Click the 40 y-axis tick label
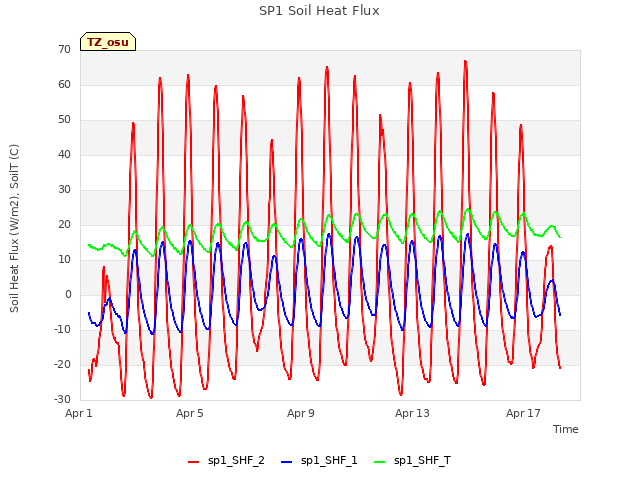Screen dimensions: 640x480 pyautogui.click(x=64, y=154)
